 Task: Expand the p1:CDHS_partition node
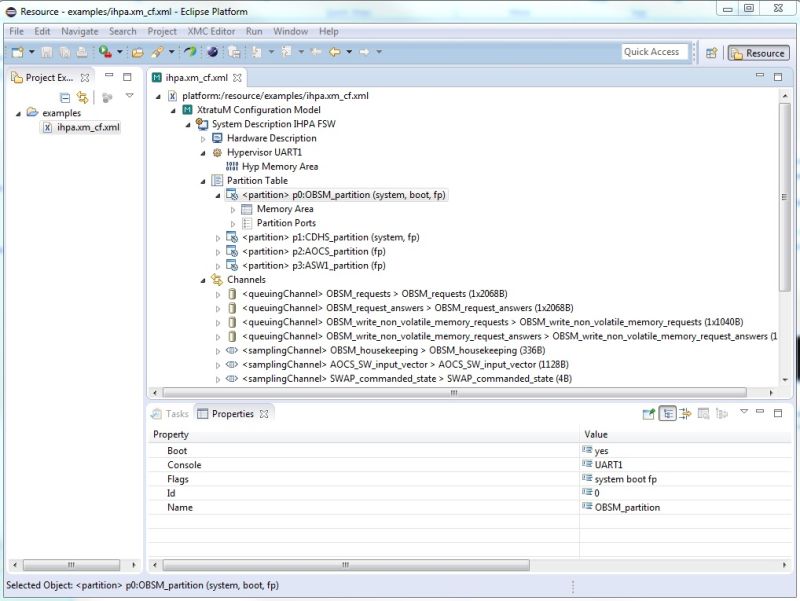click(218, 238)
